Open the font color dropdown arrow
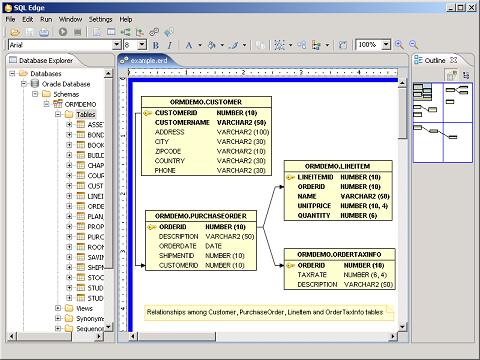The image size is (480, 360). tap(200, 45)
